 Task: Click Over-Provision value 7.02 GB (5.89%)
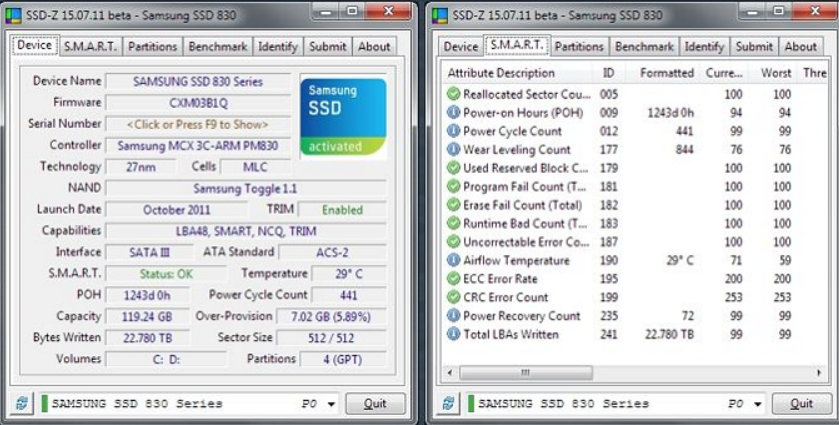tap(331, 316)
